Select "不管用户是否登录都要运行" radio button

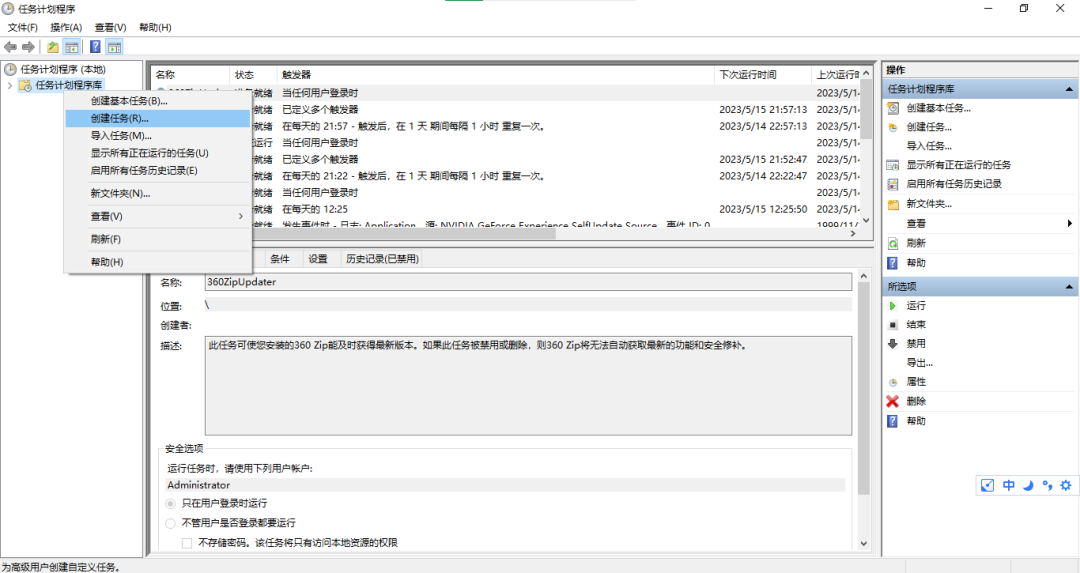171,523
